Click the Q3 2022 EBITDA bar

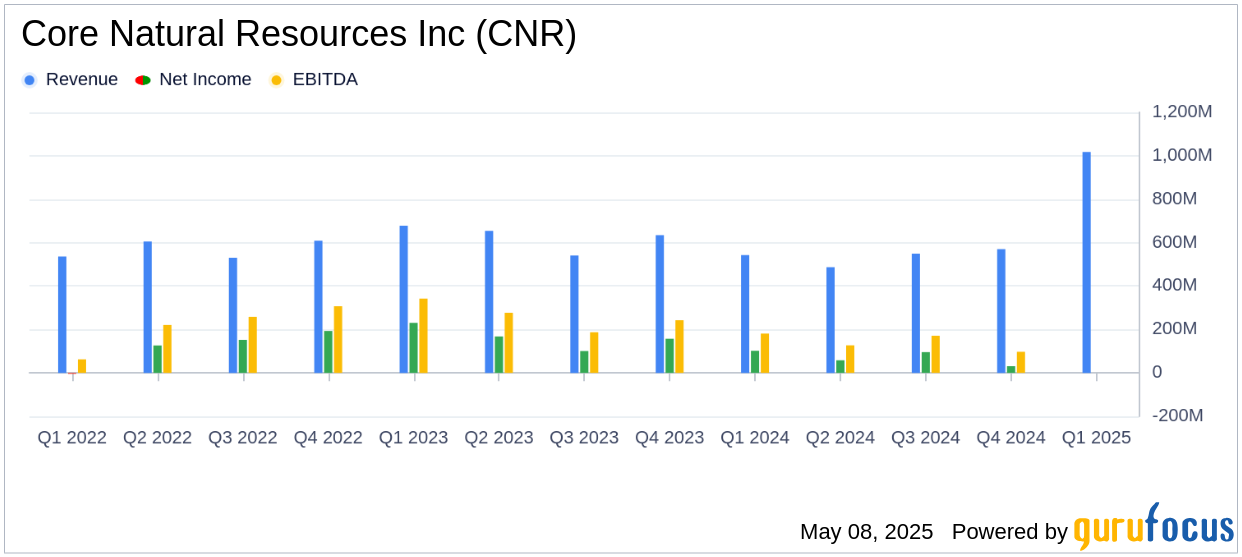(253, 345)
